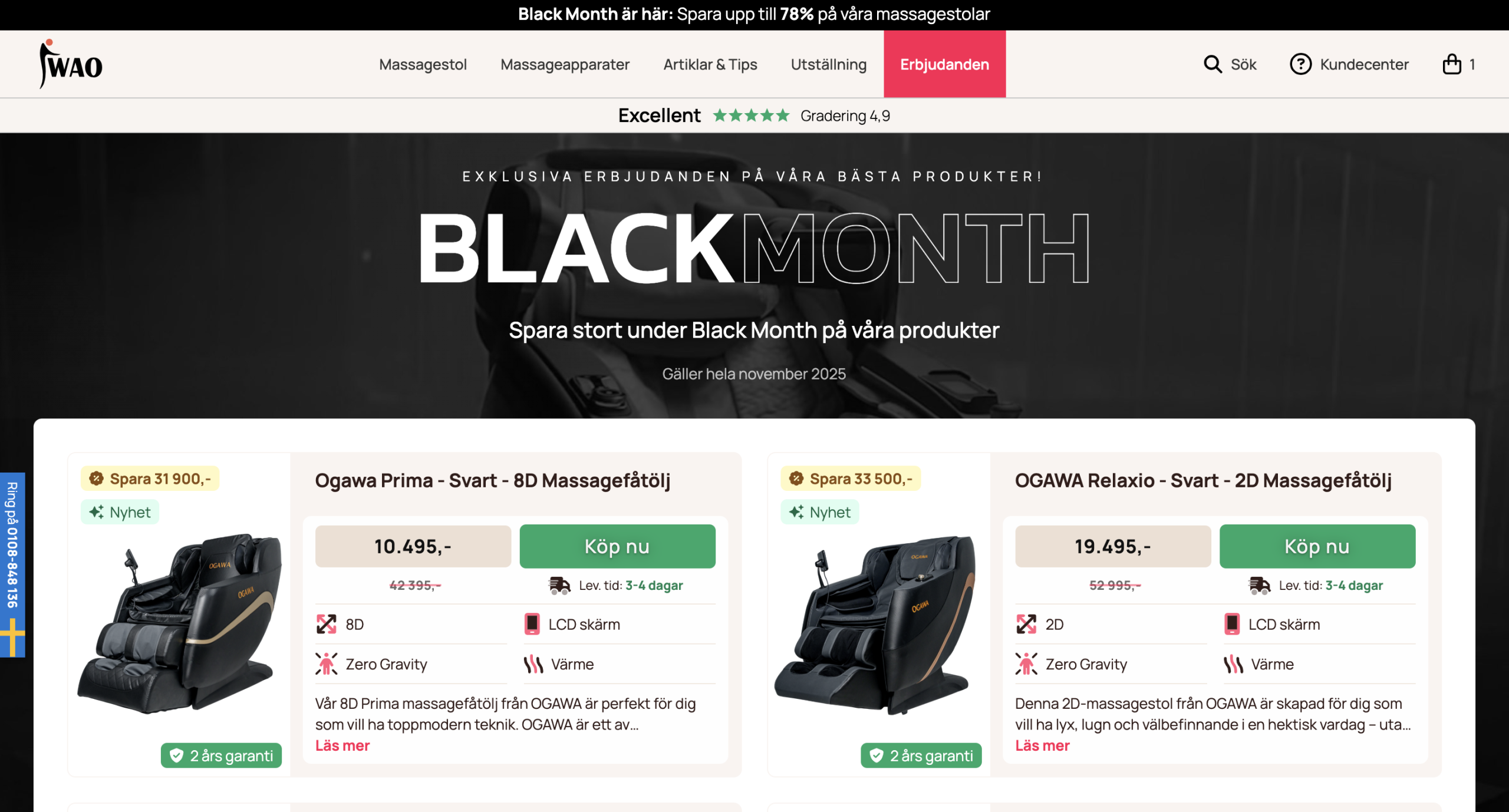
Task: Click the Kundecenter question mark icon
Action: pyautogui.click(x=1300, y=64)
